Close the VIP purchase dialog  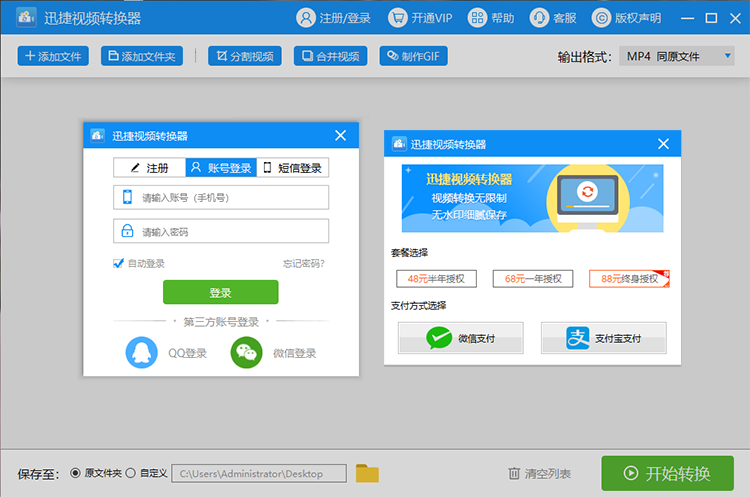point(663,144)
